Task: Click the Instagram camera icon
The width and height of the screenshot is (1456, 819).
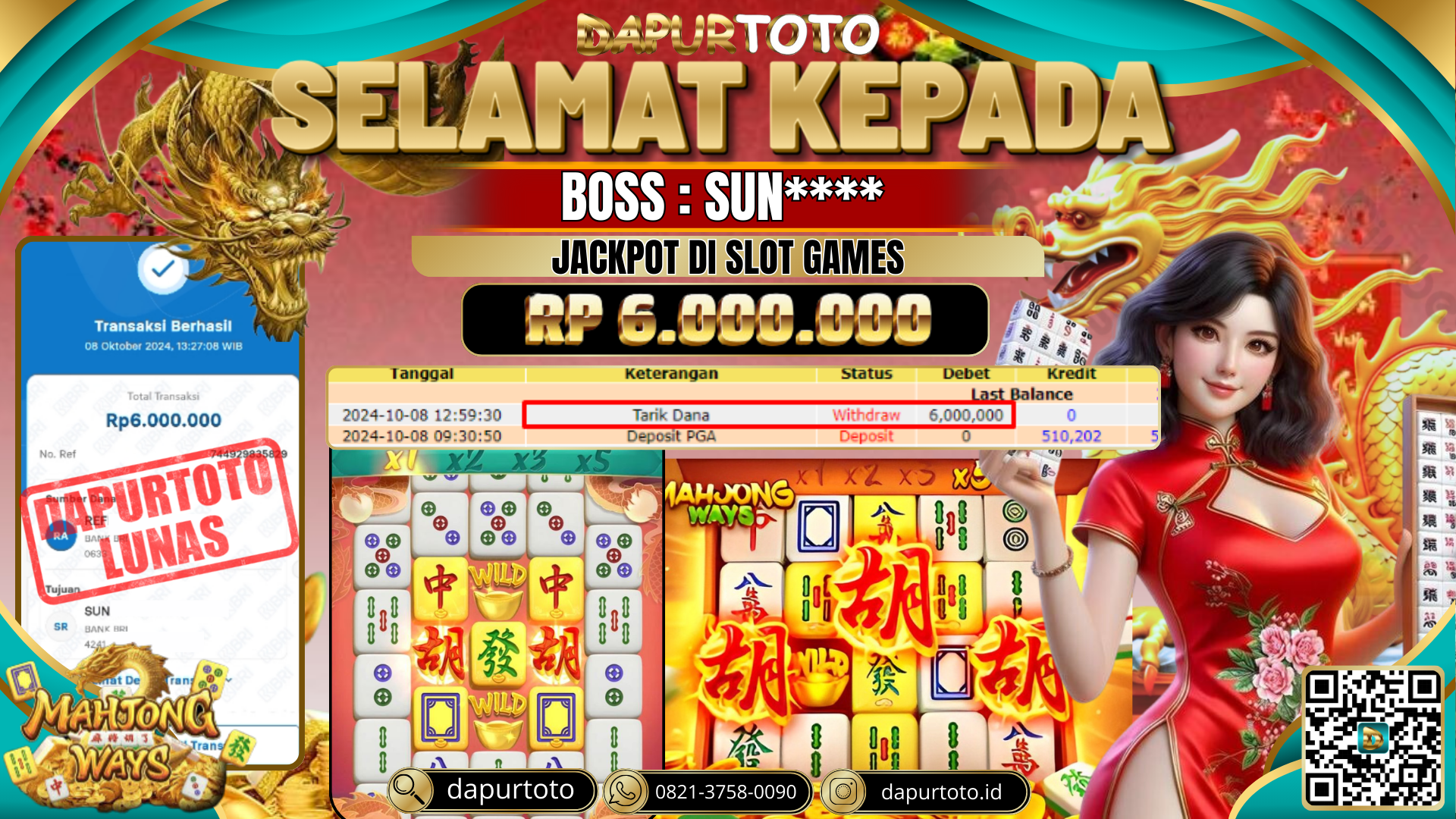Action: (843, 792)
